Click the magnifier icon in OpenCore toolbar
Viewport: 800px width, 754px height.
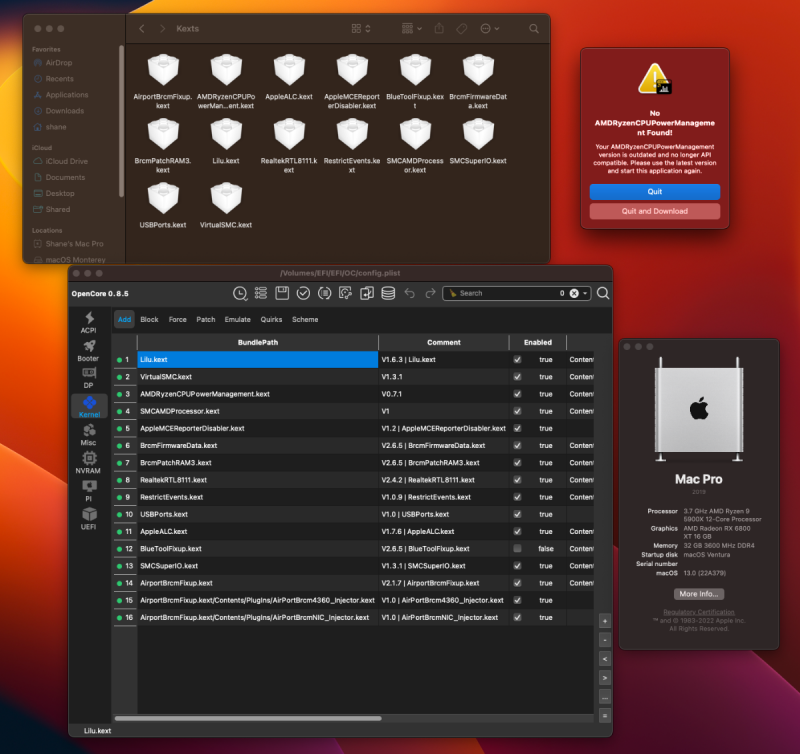click(x=603, y=293)
